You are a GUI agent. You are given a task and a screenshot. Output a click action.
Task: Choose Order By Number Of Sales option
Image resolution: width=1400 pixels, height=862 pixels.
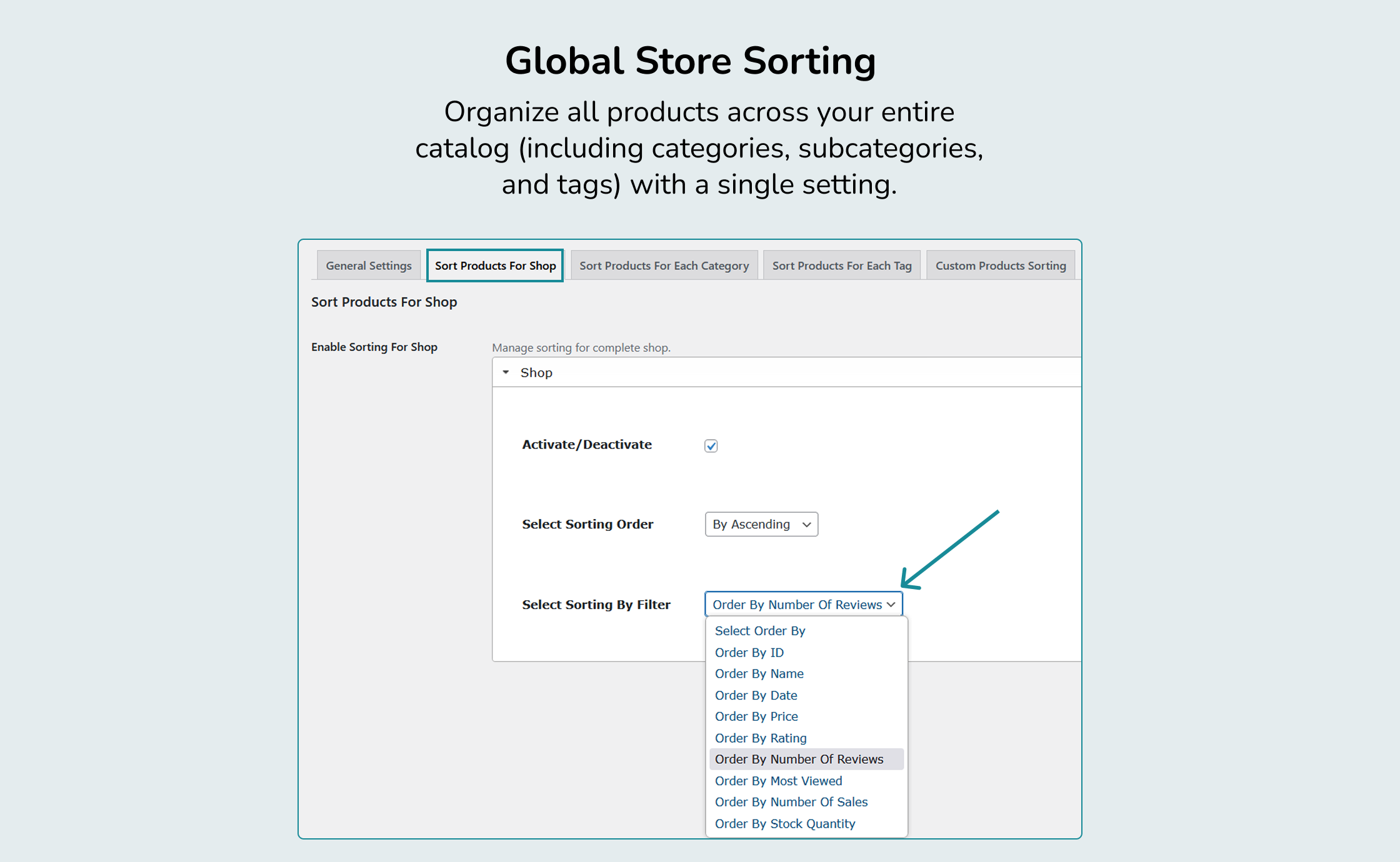point(791,801)
